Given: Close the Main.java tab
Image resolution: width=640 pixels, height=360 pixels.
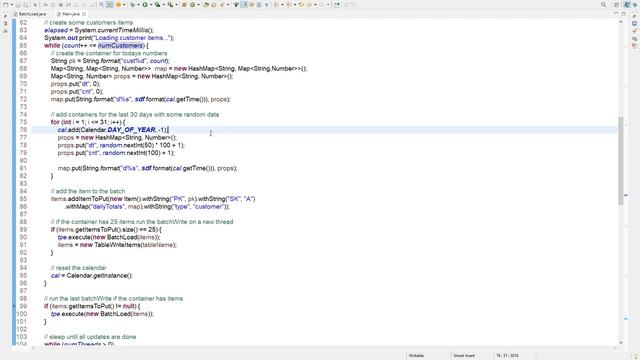Looking at the screenshot, I should 84,14.
